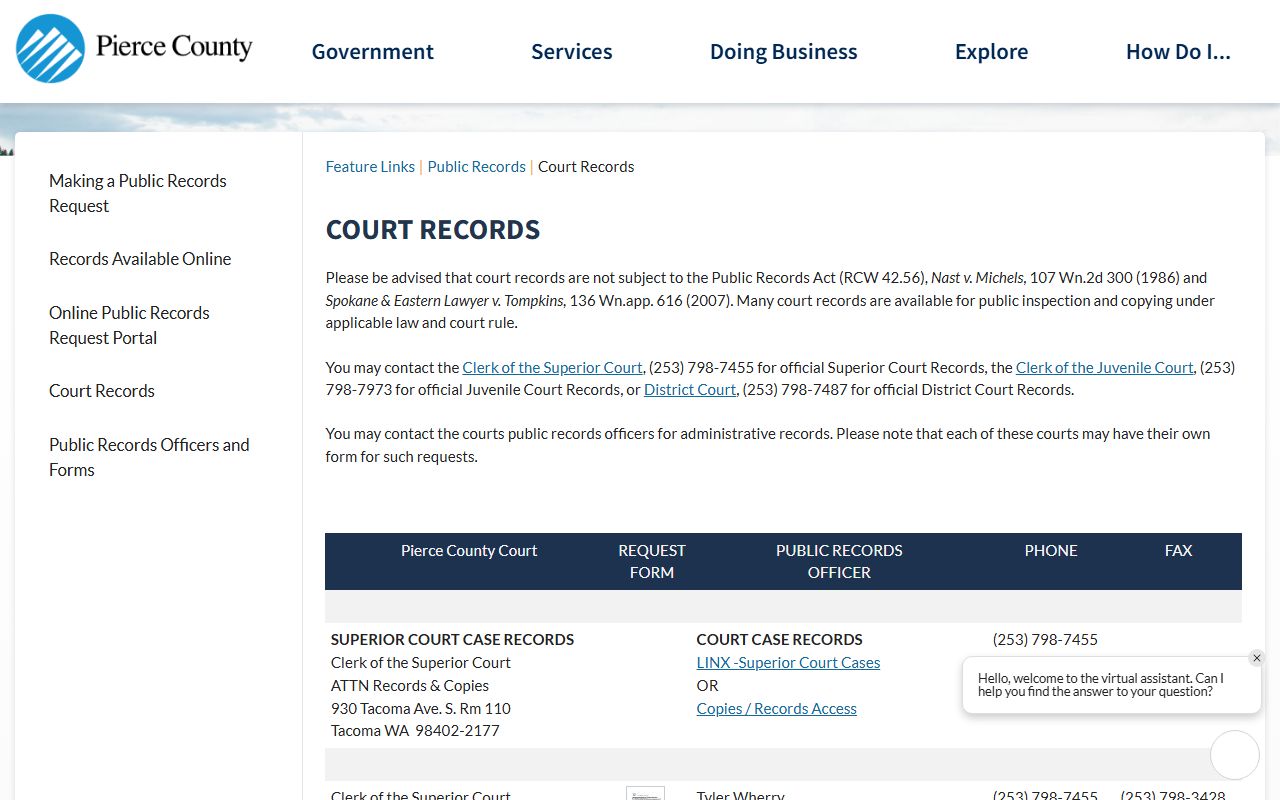
Task: Open Records Available Online sidebar link
Action: tap(140, 259)
